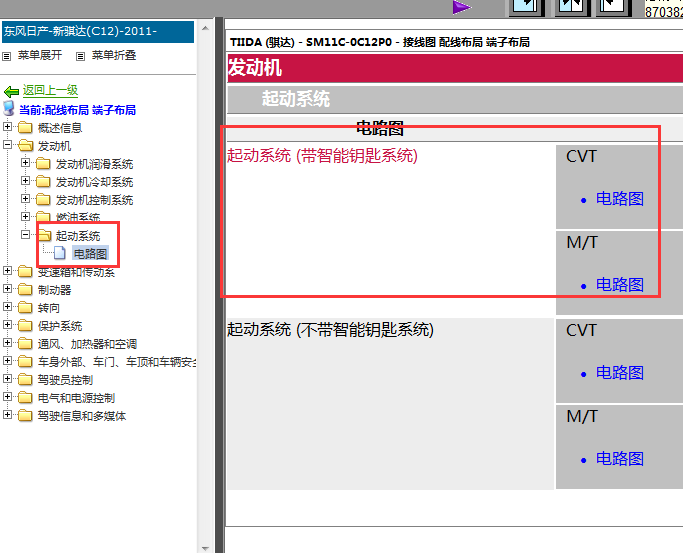The image size is (683, 553).
Task: Click the left panel scrollbar down arrow
Action: (206, 546)
